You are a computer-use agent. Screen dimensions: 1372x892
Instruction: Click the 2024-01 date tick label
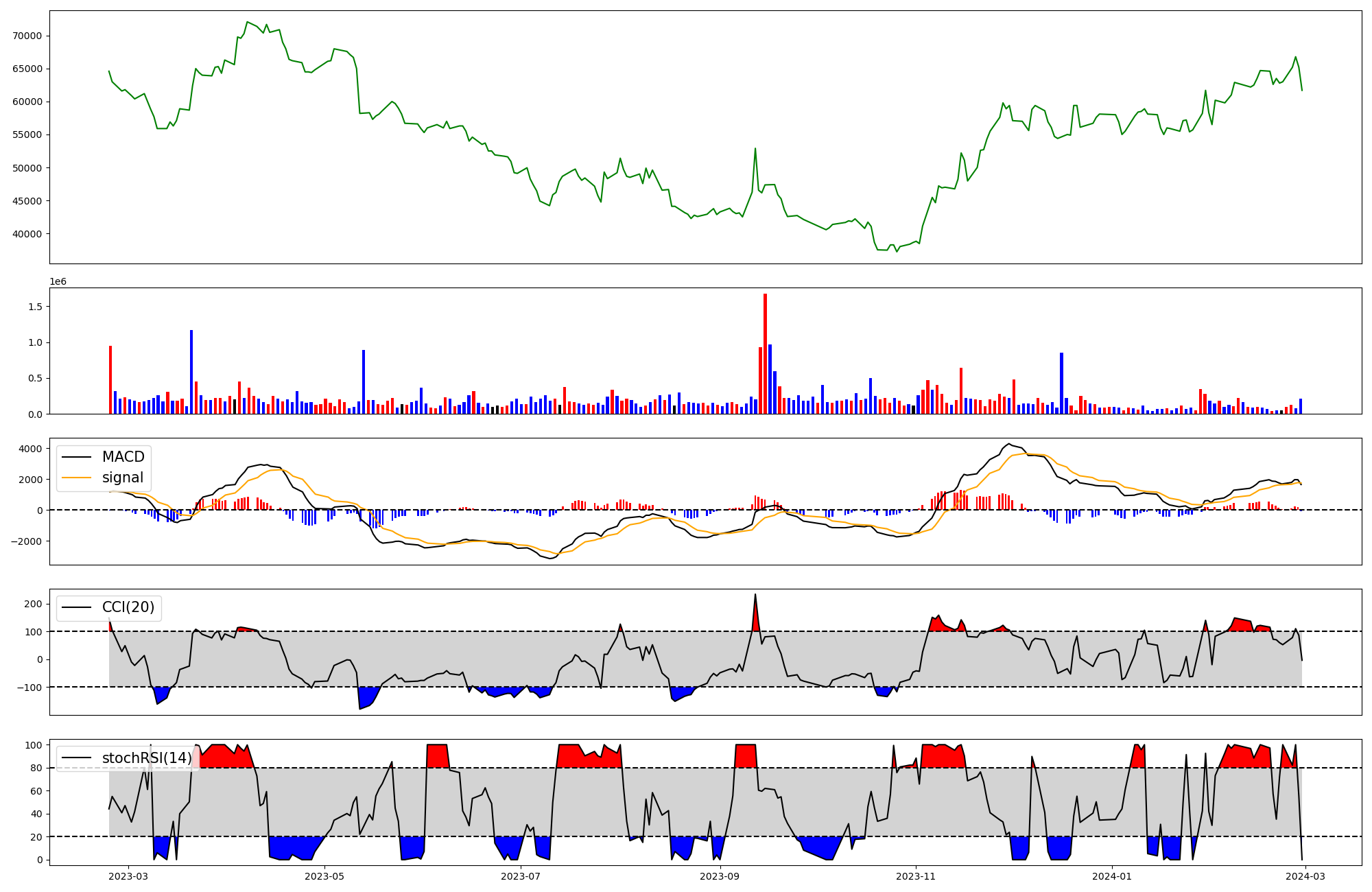tap(1112, 876)
